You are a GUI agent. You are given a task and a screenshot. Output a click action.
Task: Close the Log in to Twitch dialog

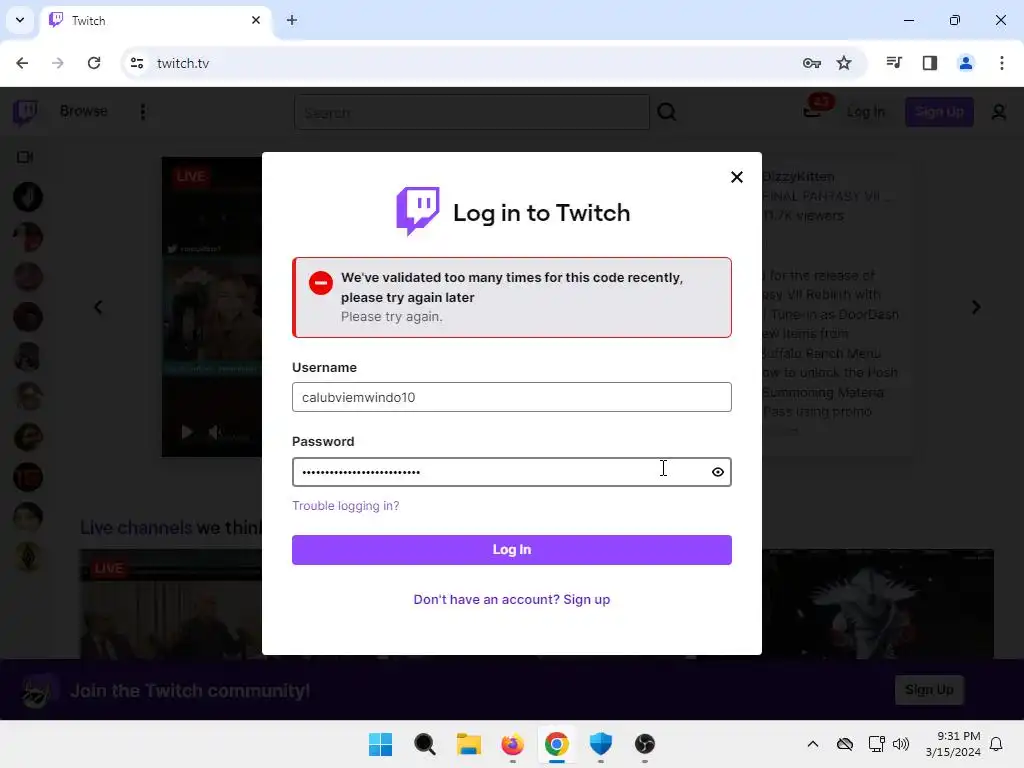click(737, 177)
